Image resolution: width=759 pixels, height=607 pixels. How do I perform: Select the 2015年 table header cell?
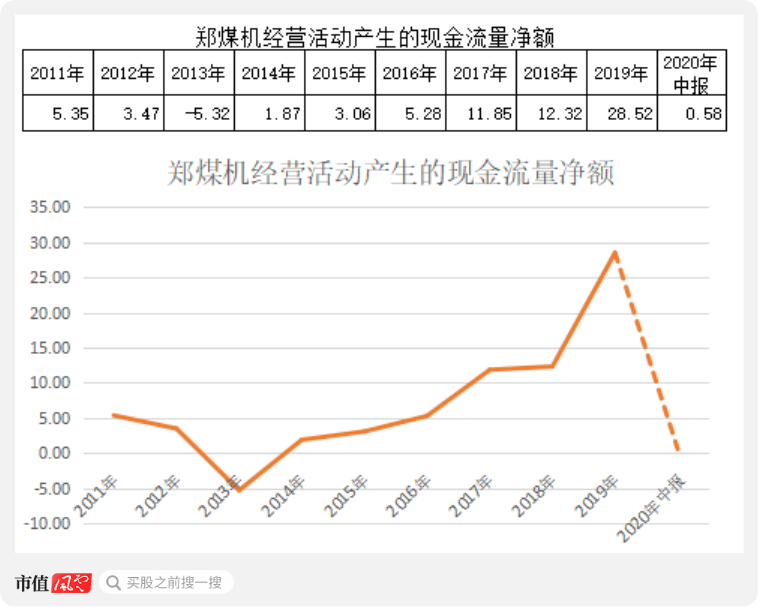[340, 73]
